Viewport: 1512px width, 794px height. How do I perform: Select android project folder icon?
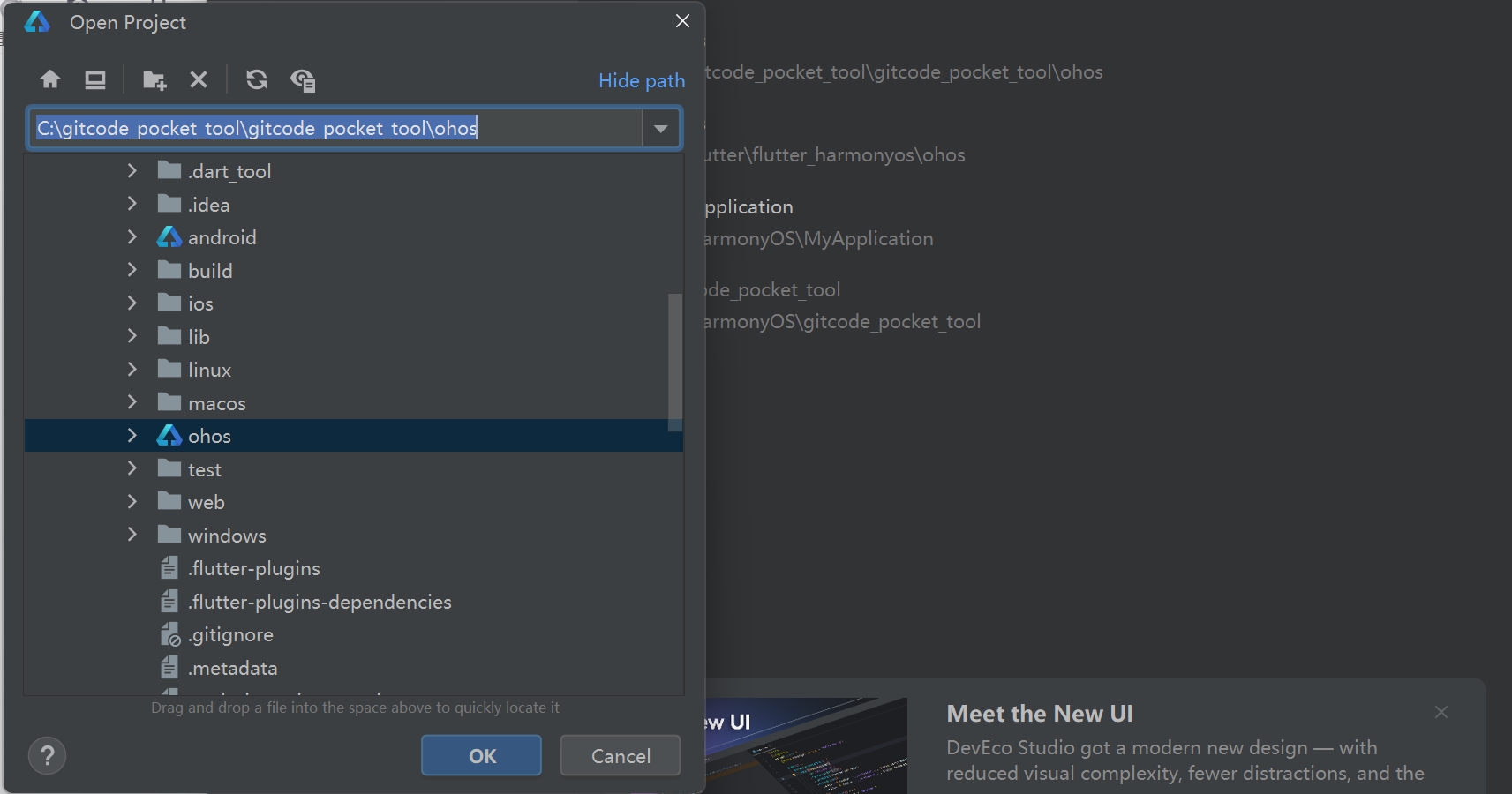(x=169, y=237)
